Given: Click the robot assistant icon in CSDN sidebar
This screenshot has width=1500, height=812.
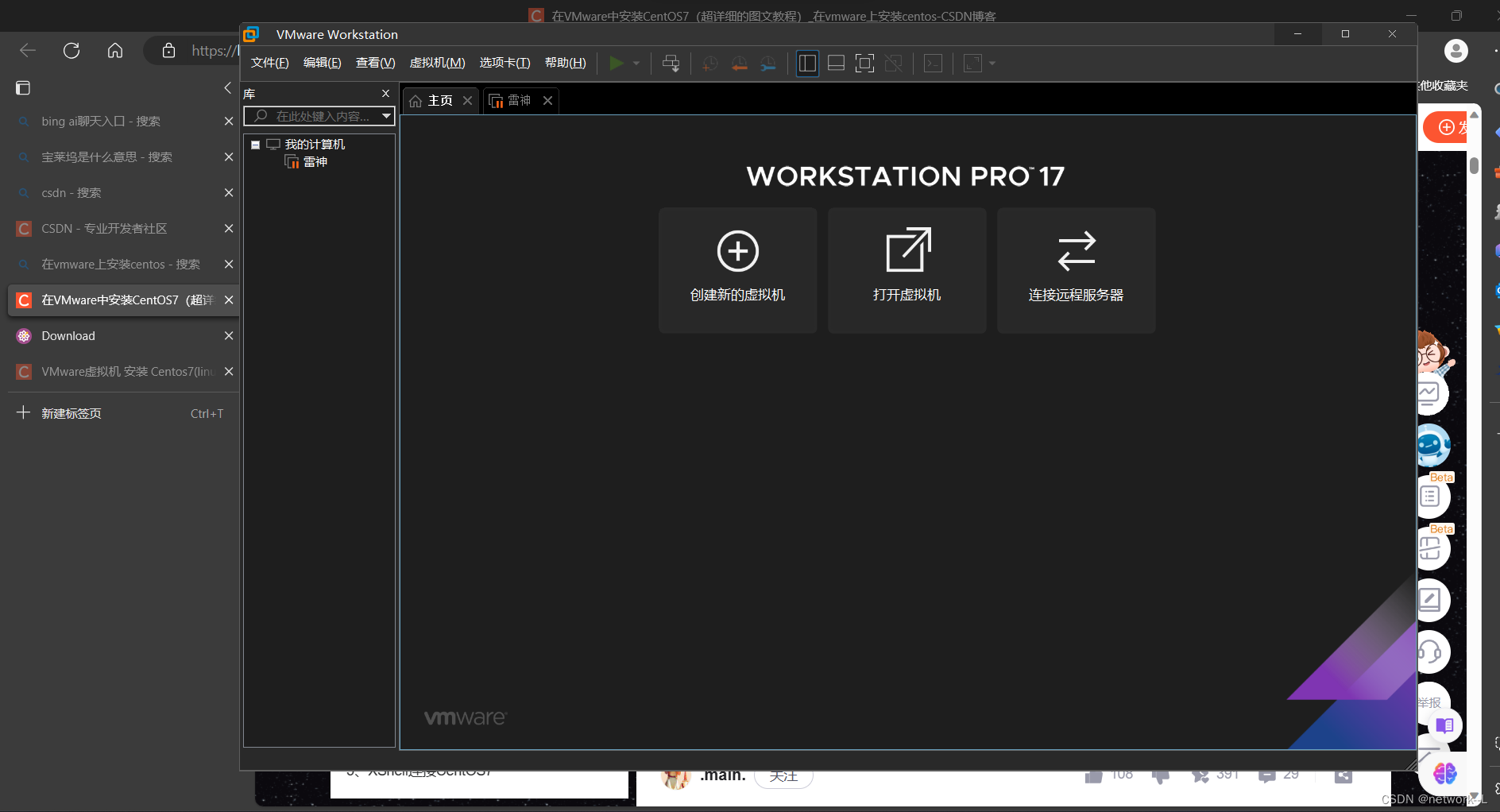Looking at the screenshot, I should [x=1432, y=446].
